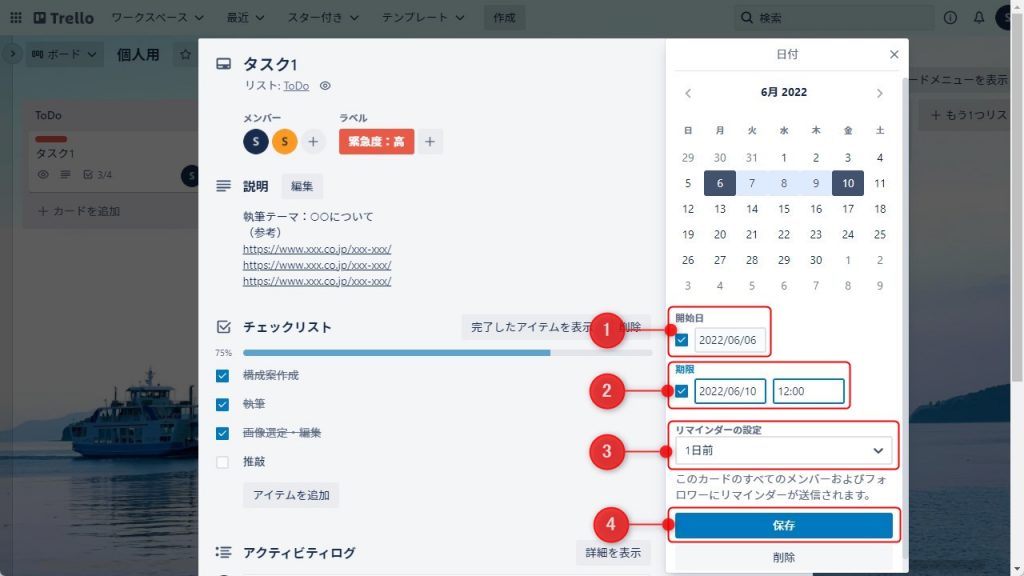Click 詳細を表示 button in activity log
This screenshot has height=576, width=1024.
[x=613, y=552]
